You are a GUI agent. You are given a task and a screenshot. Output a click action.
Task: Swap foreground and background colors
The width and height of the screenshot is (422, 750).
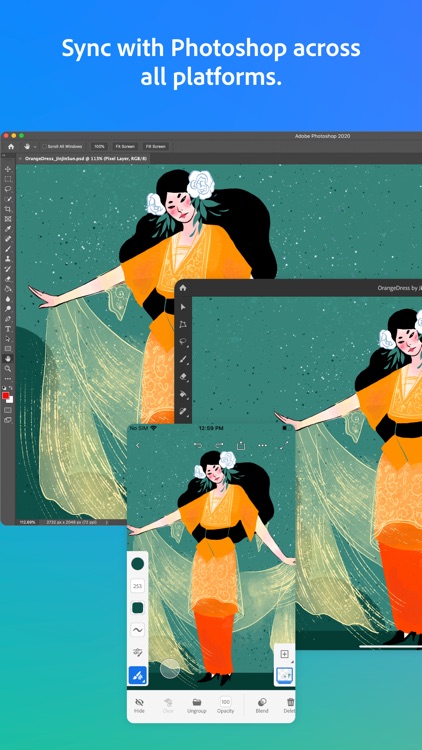click(x=11, y=389)
